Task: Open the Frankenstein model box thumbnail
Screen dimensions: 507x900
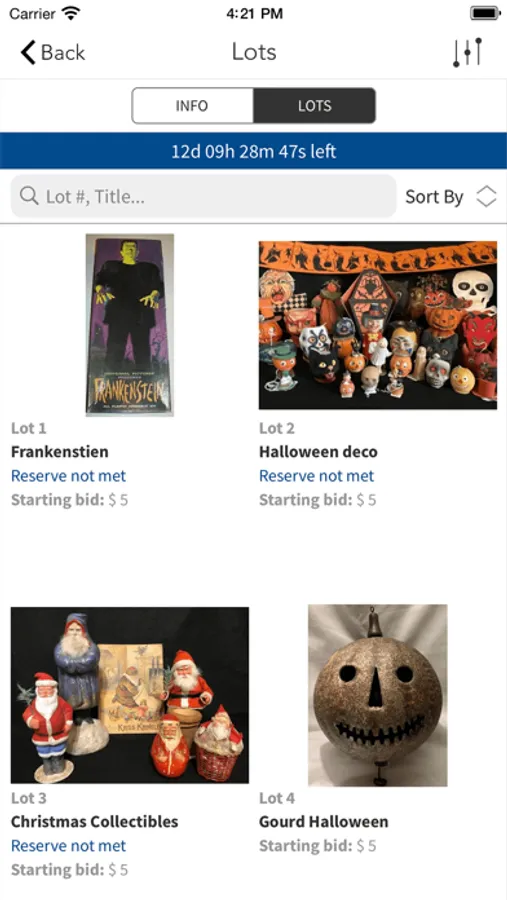Action: click(x=130, y=324)
